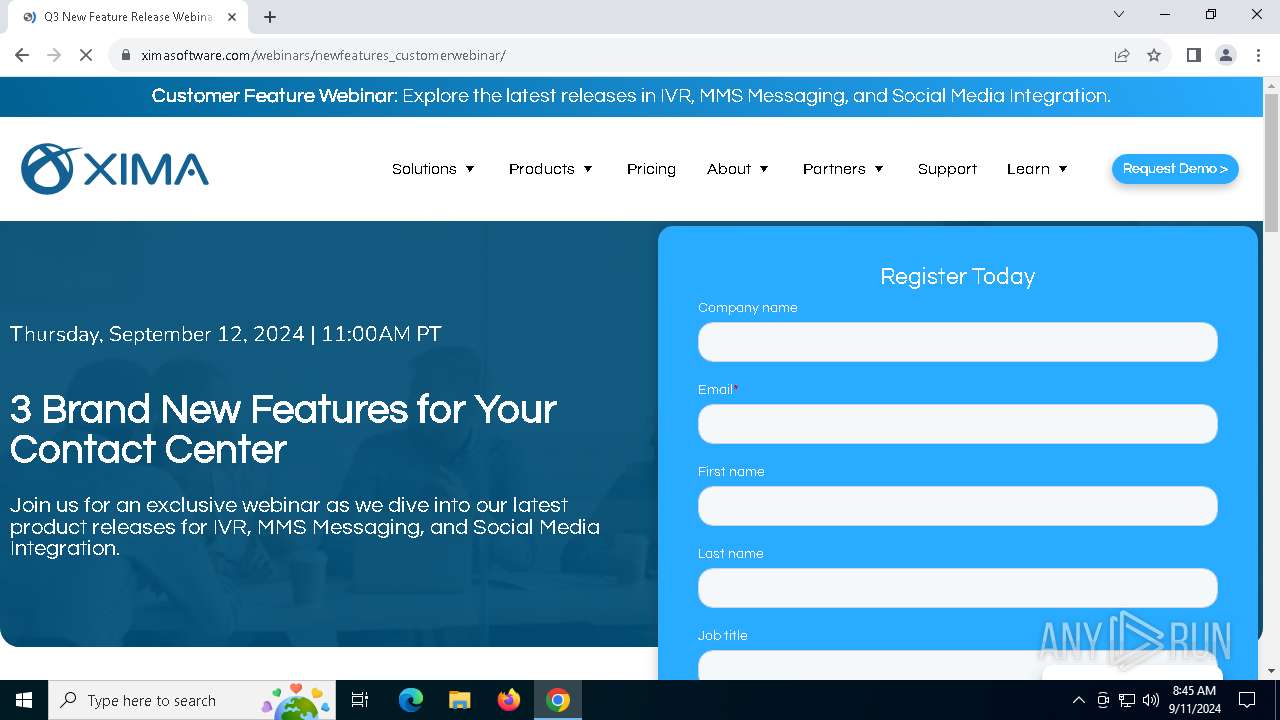Stop loading the page
This screenshot has width=1280, height=720.
tap(86, 55)
